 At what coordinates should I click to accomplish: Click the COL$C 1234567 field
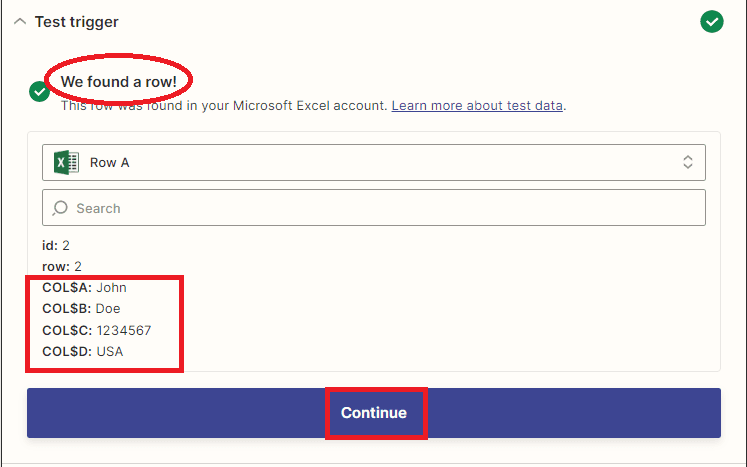(96, 330)
